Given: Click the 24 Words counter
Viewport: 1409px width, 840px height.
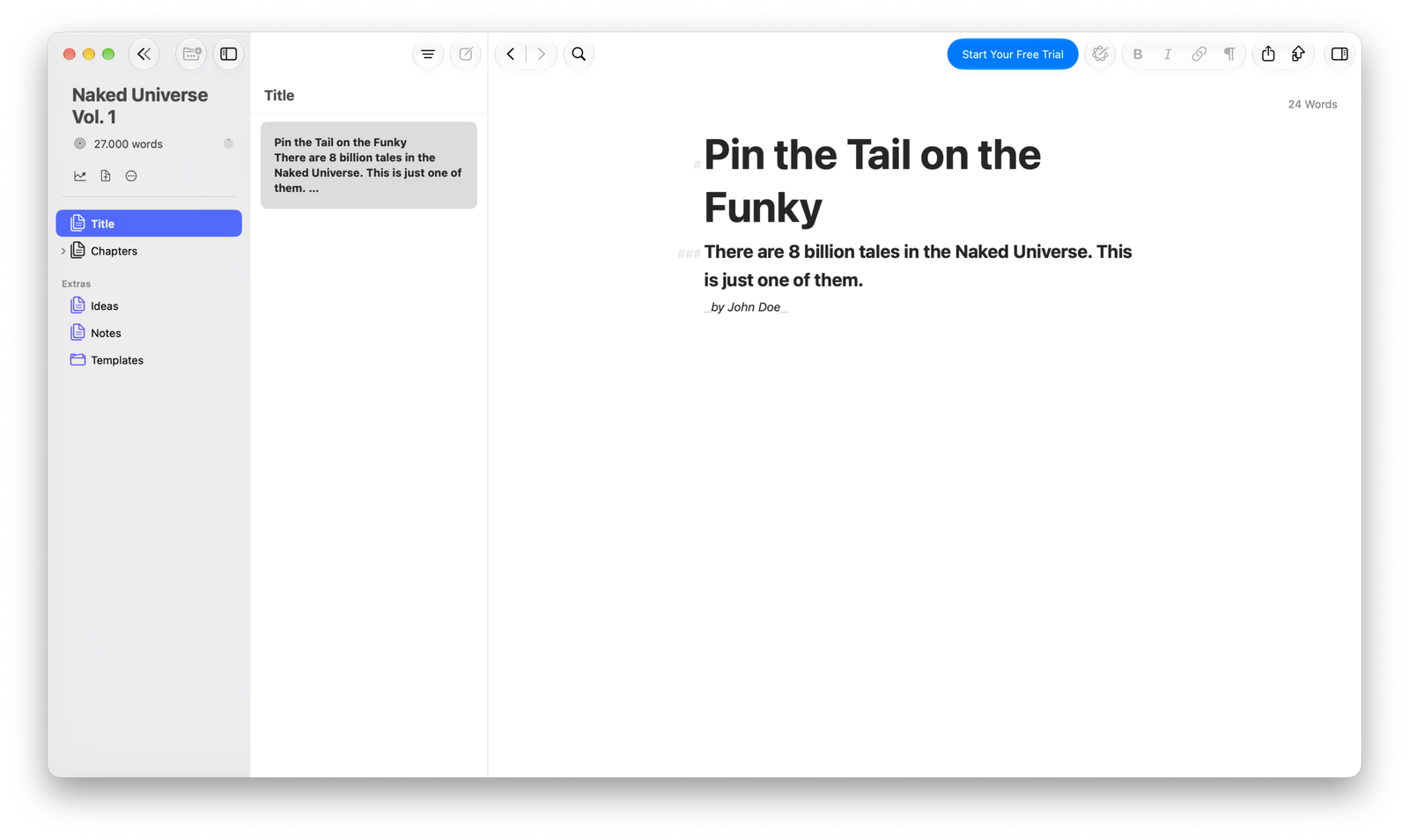Looking at the screenshot, I should (1312, 104).
